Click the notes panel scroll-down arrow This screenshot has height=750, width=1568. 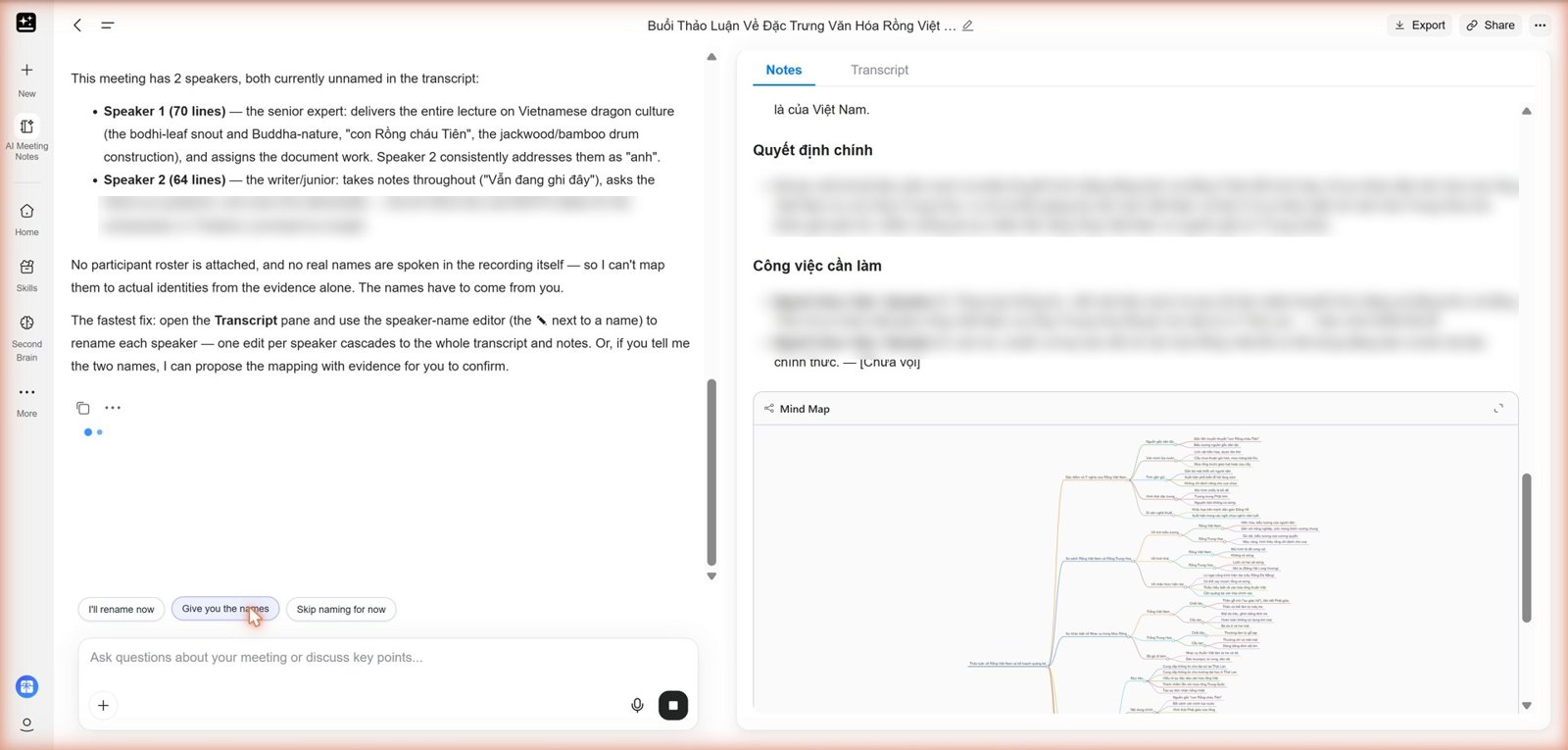coord(1526,706)
